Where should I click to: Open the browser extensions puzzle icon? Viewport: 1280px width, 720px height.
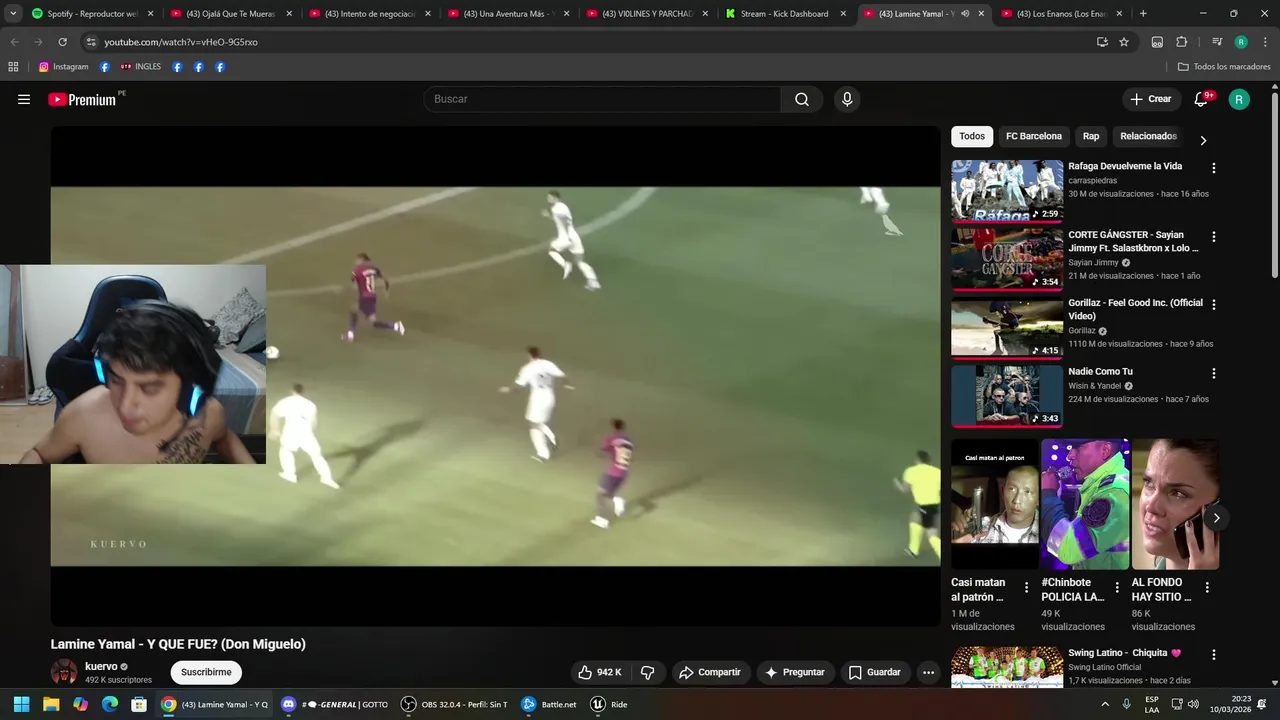coord(1181,42)
